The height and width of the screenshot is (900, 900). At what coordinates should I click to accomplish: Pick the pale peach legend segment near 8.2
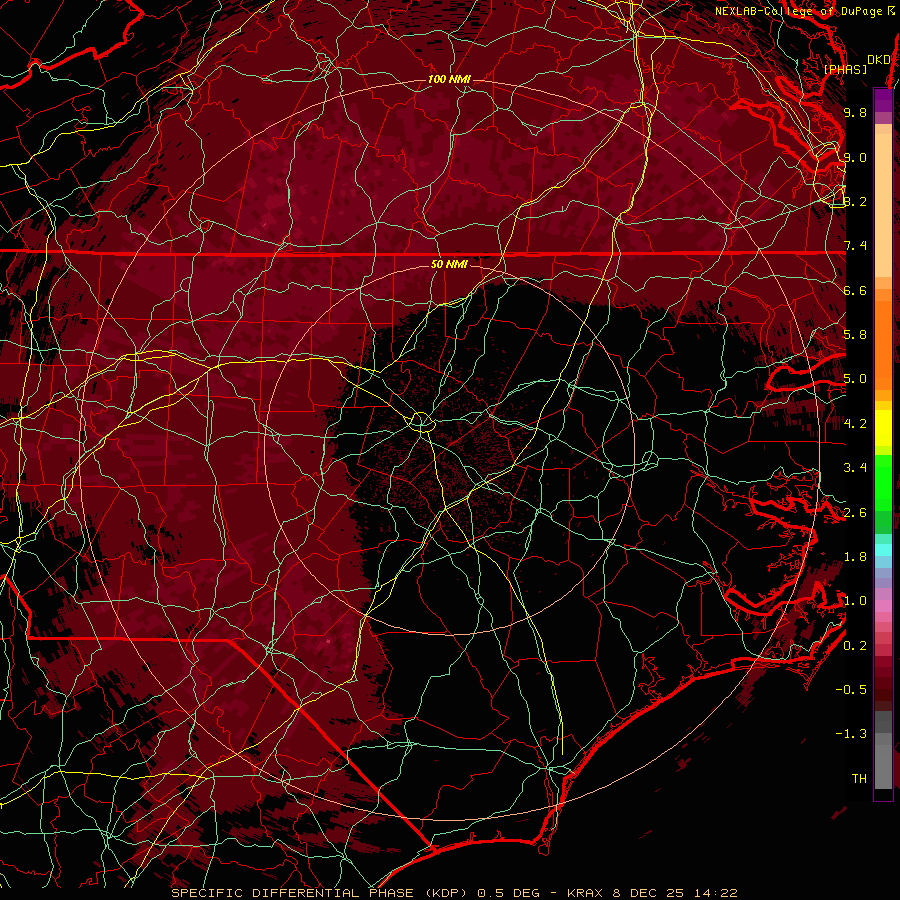pyautogui.click(x=883, y=207)
